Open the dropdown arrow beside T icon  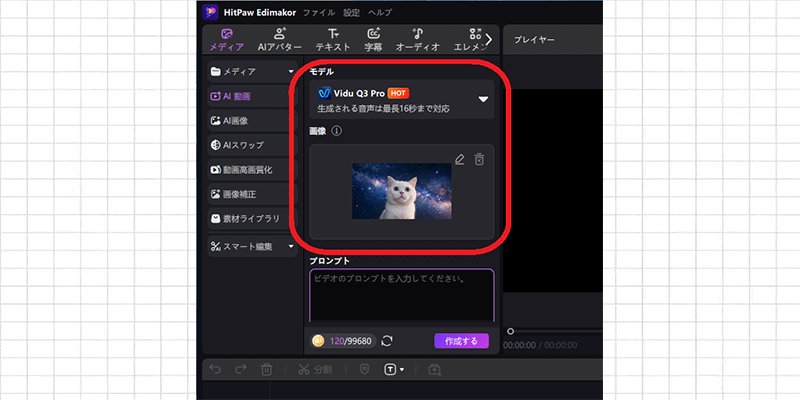(x=402, y=369)
